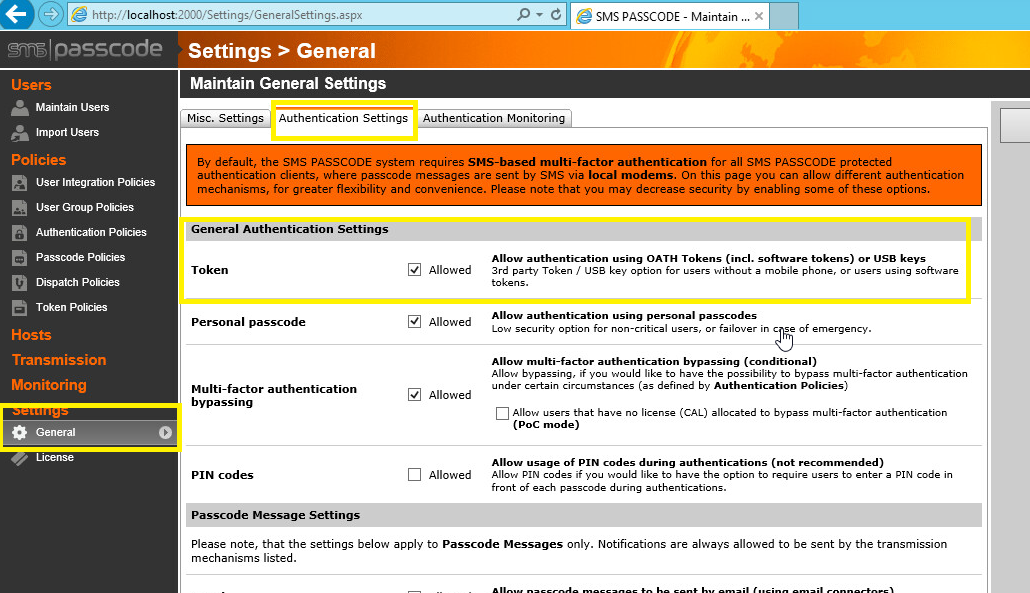The height and width of the screenshot is (593, 1030).
Task: Click the General Authentication Settings heading
Action: point(290,229)
